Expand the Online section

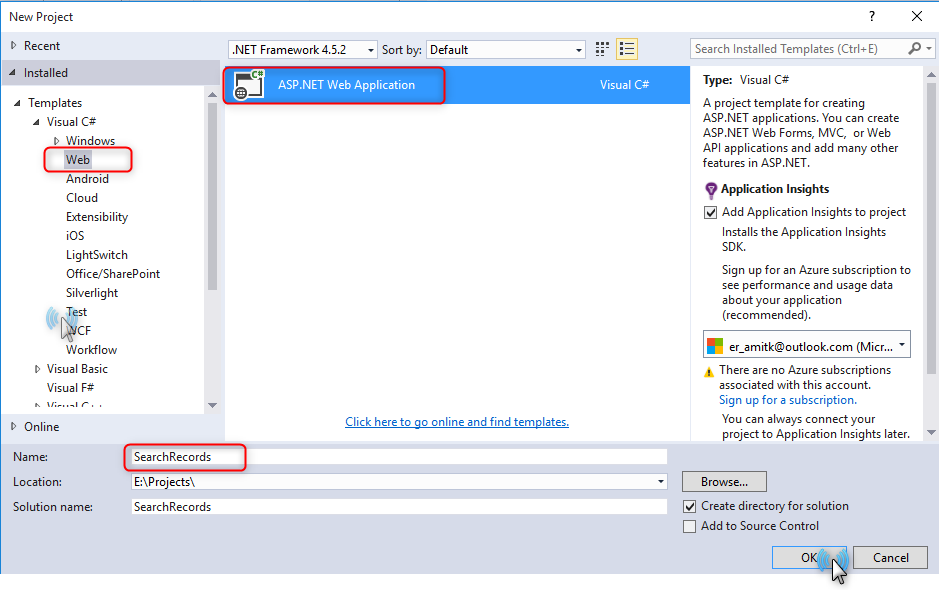click(x=13, y=426)
